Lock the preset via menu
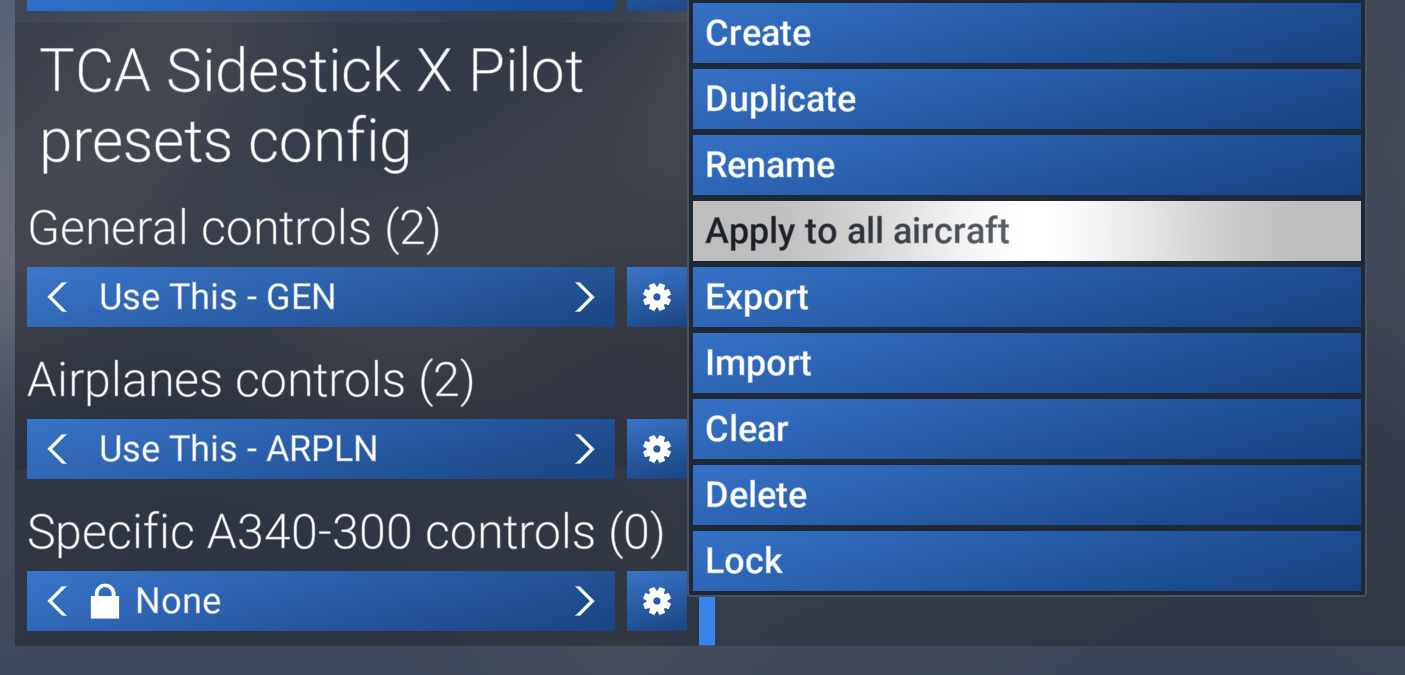 coord(1026,561)
